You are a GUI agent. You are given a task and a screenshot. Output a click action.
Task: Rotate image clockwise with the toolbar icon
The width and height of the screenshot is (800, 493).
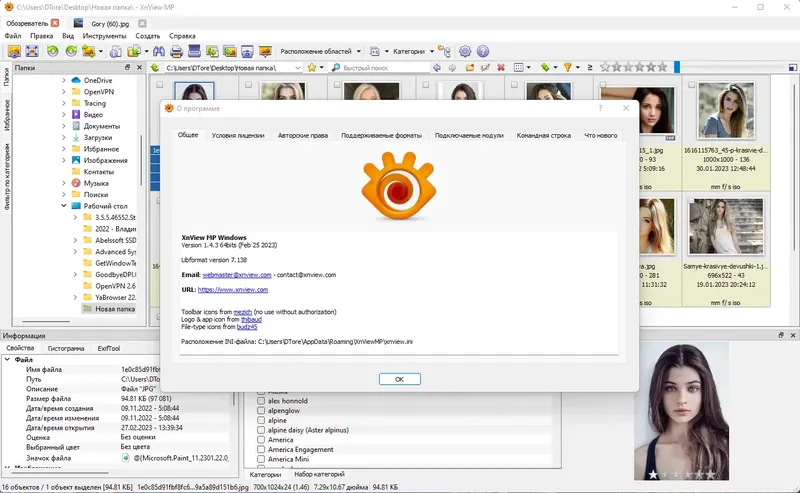coord(71,51)
